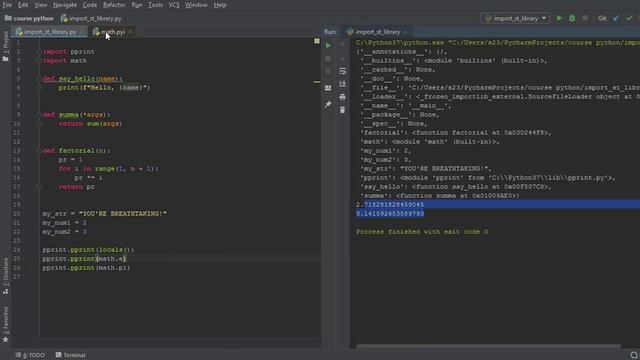Open the Run menu

pyautogui.click(x=137, y=5)
